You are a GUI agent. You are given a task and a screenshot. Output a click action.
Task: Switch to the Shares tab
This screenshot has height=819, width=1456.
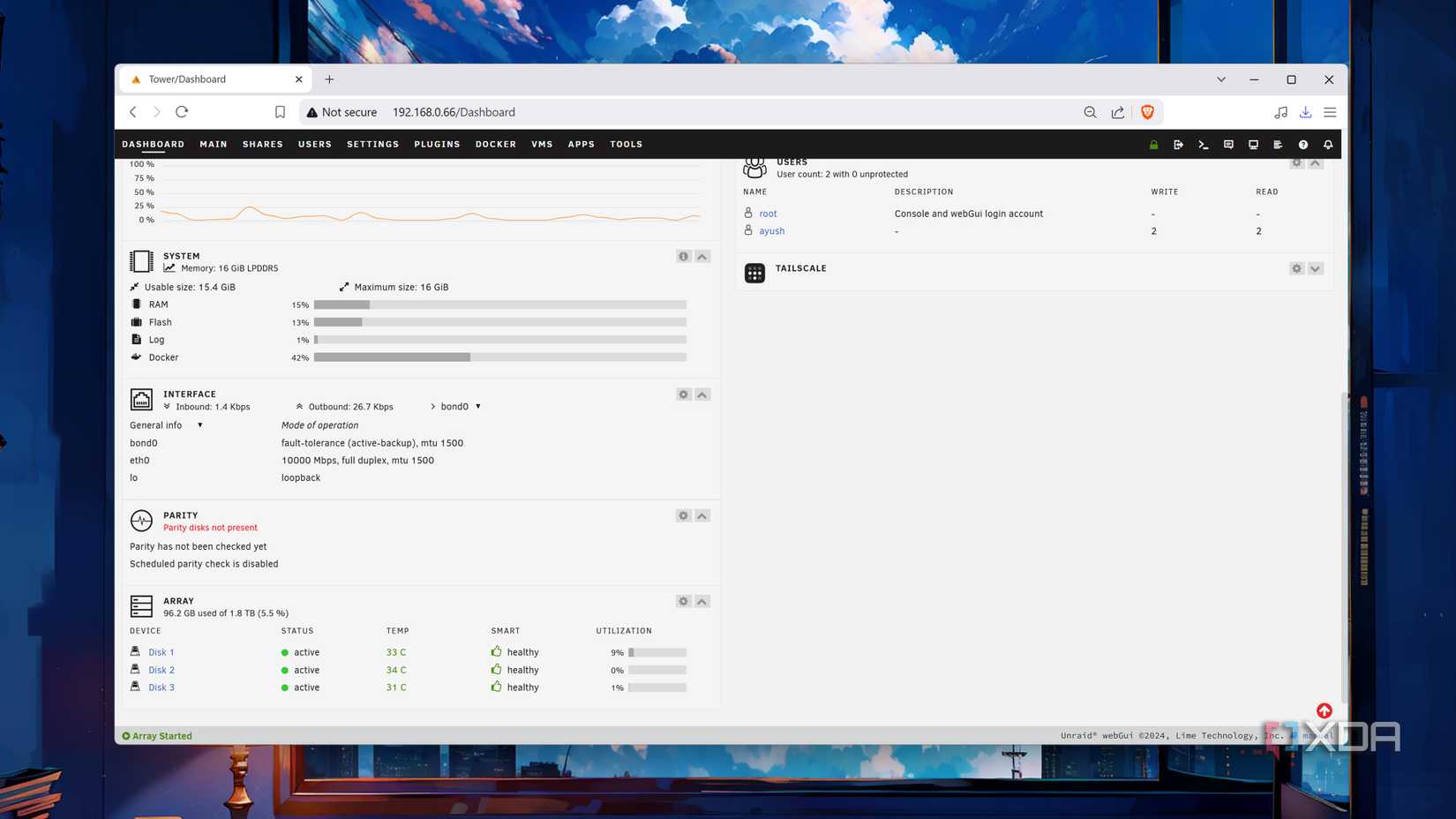[262, 144]
